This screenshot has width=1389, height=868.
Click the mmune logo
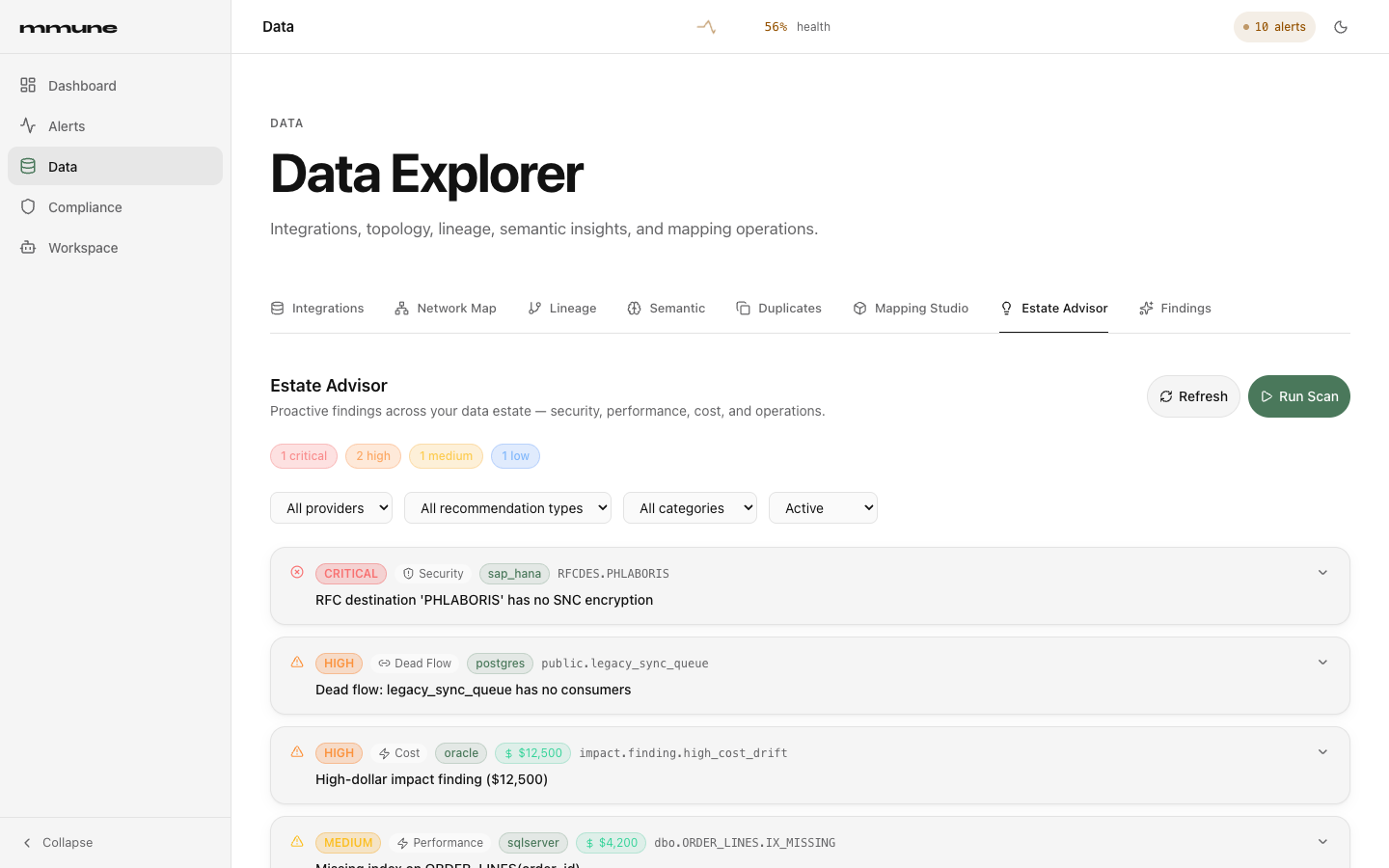(68, 28)
